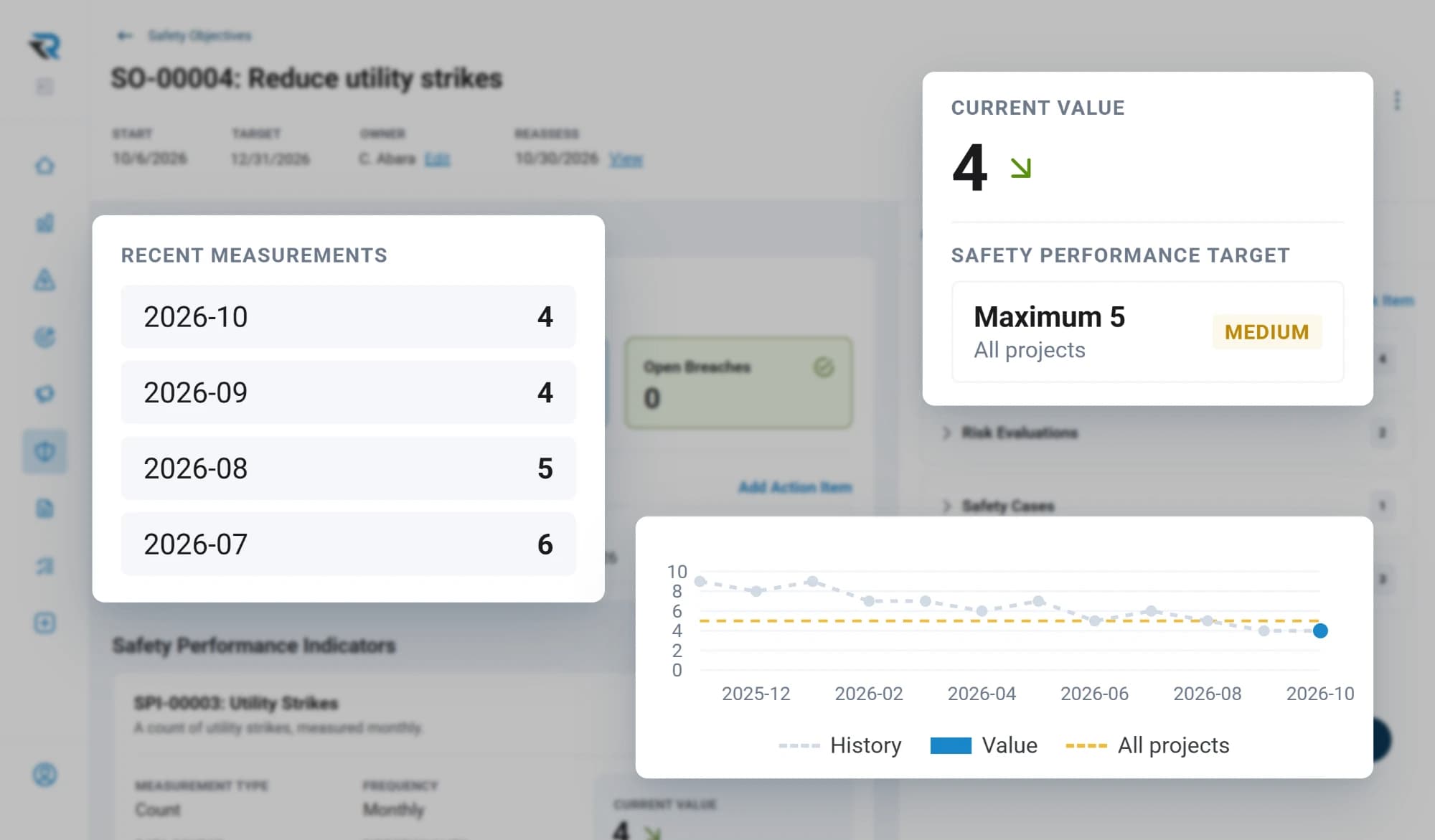This screenshot has width=1435, height=840.
Task: Click the Open Breaches card
Action: point(738,383)
